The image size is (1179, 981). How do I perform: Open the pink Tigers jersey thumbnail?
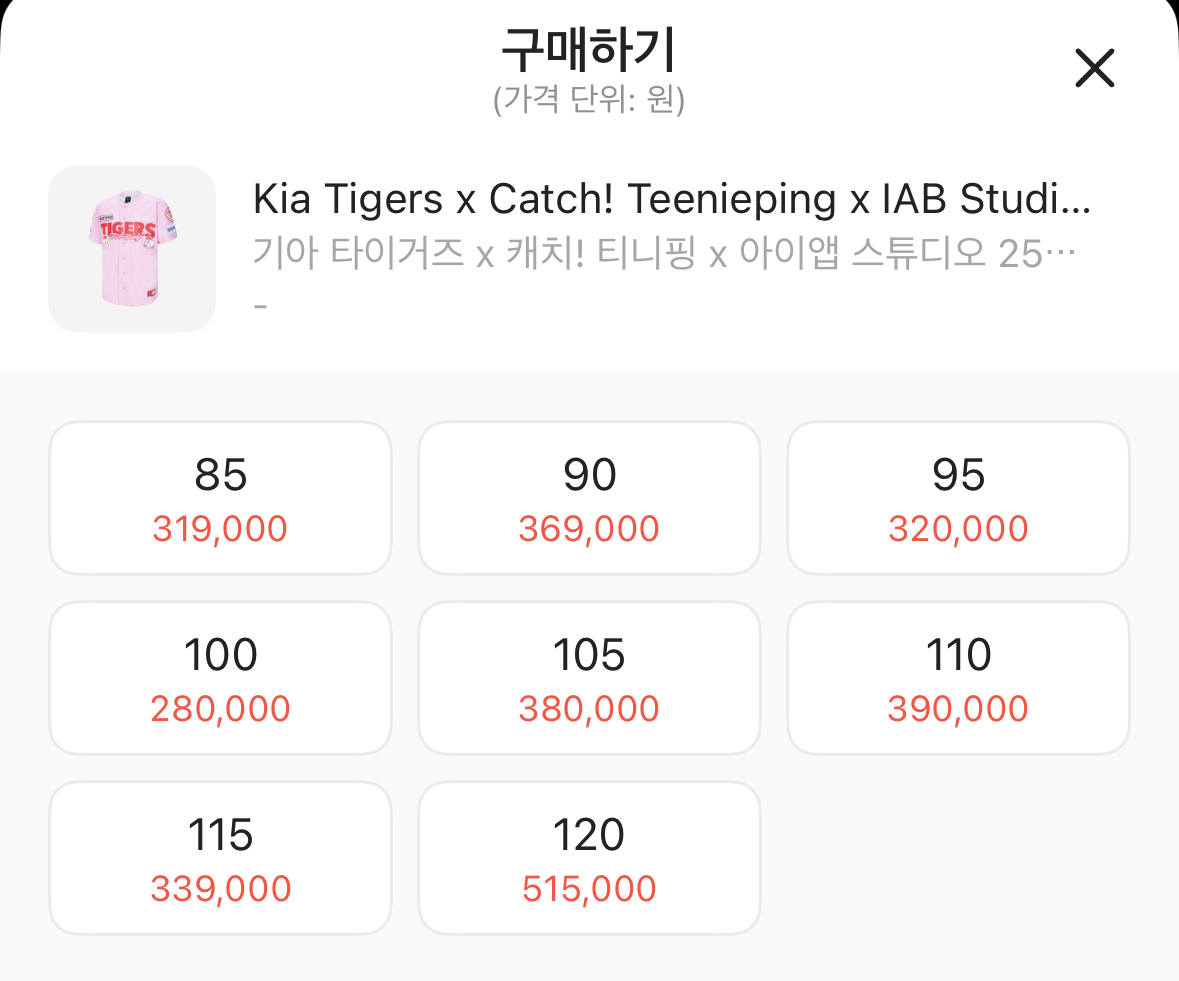point(132,249)
